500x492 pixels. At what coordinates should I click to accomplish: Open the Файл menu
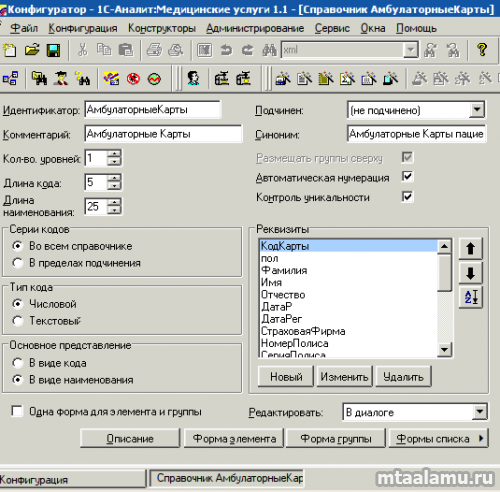coord(24,28)
